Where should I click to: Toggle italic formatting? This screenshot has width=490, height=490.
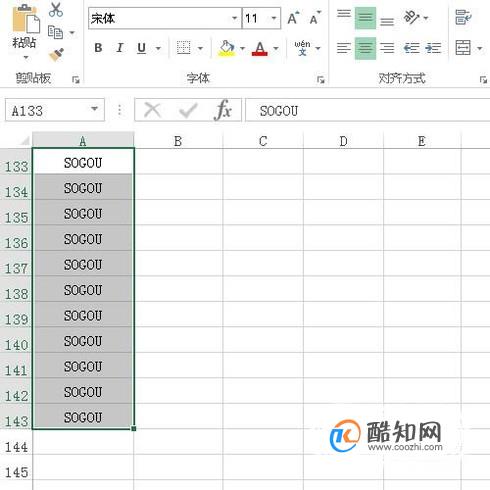120,48
